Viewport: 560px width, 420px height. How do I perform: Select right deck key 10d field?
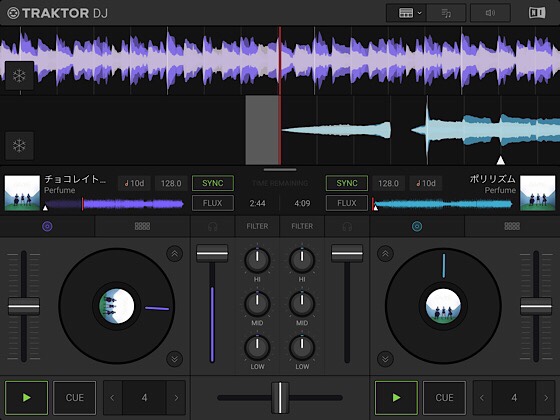(x=426, y=183)
